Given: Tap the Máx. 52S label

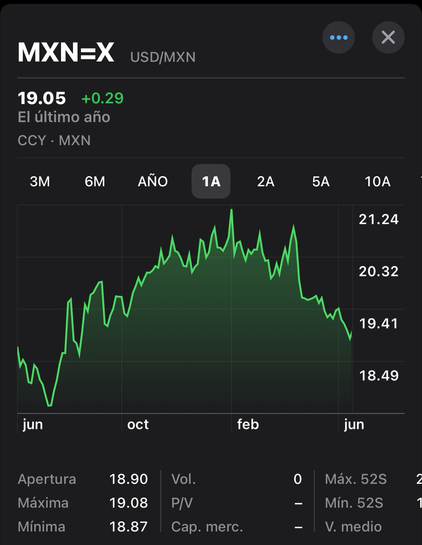Looking at the screenshot, I should tap(356, 479).
